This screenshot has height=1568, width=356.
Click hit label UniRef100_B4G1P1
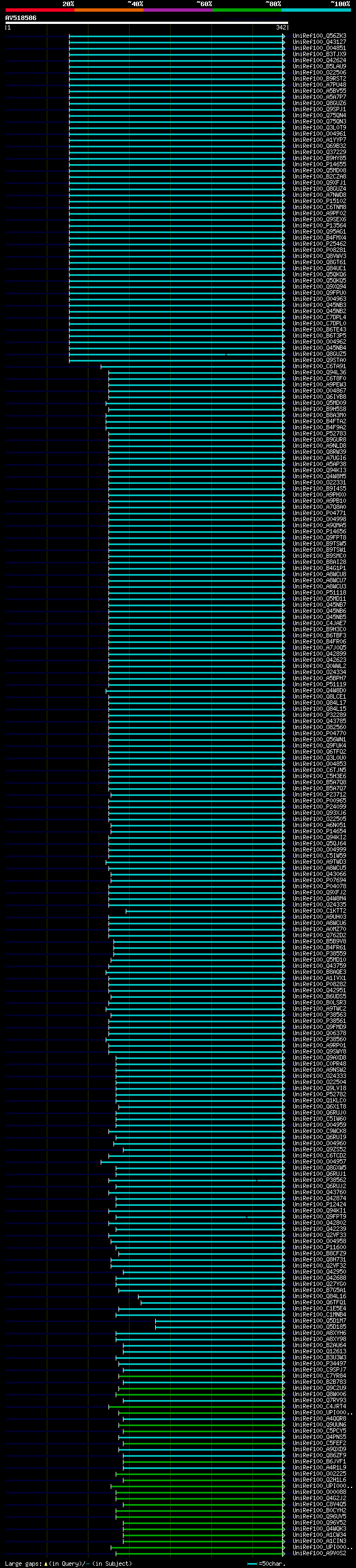319,568
